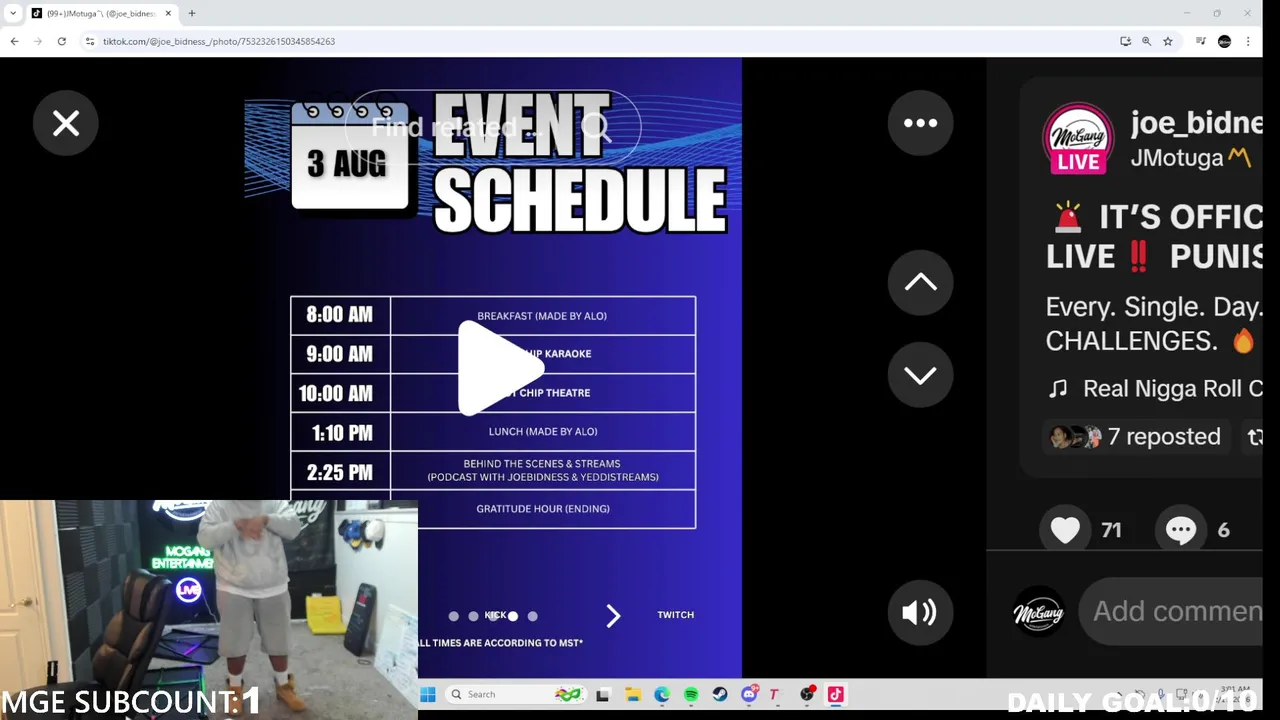Mute the sound with speaker icon
This screenshot has width=1280, height=720.
[x=920, y=613]
